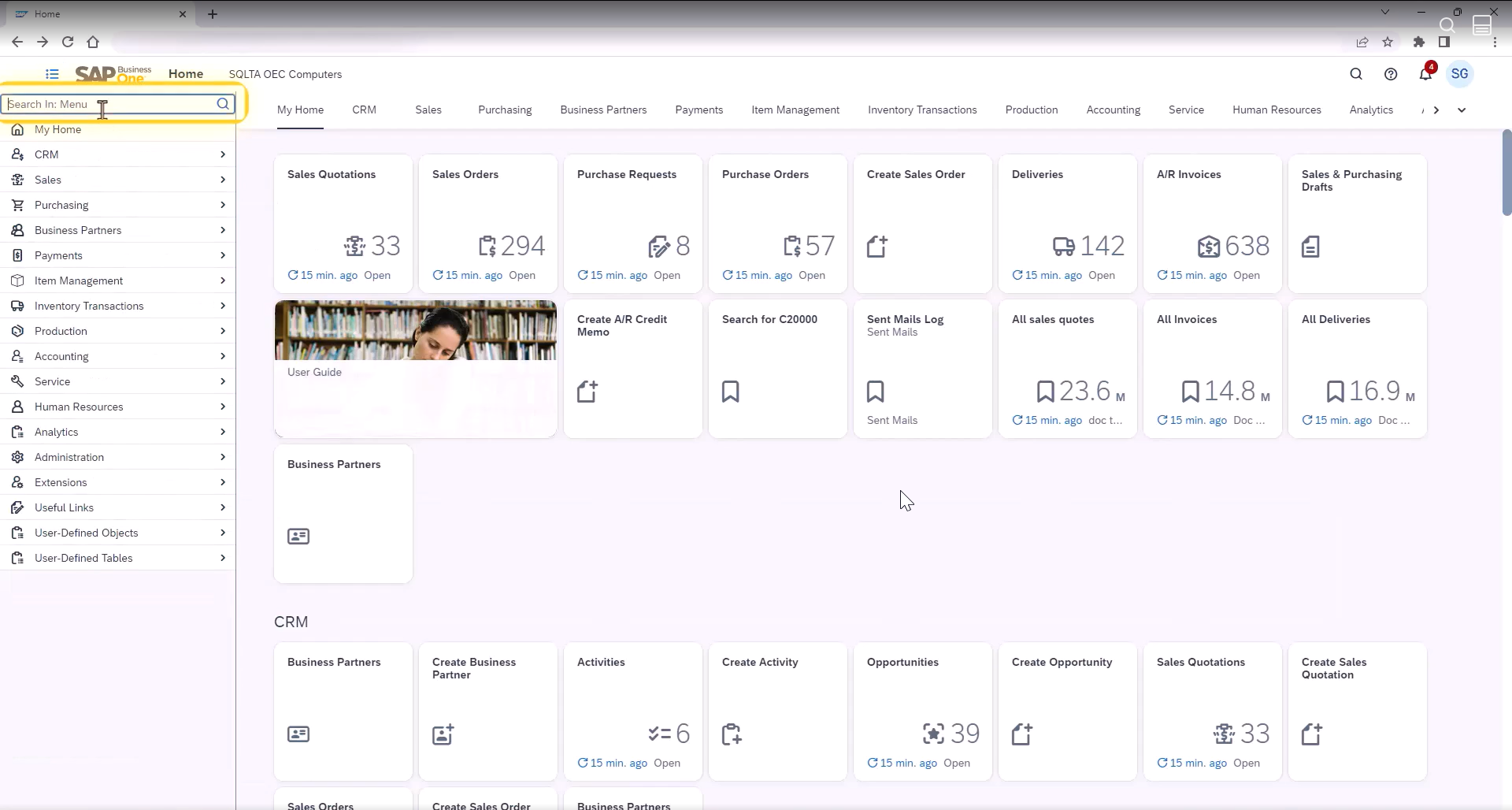Click the Create Activity clipboard icon
Viewport: 1512px width, 810px height.
[732, 734]
